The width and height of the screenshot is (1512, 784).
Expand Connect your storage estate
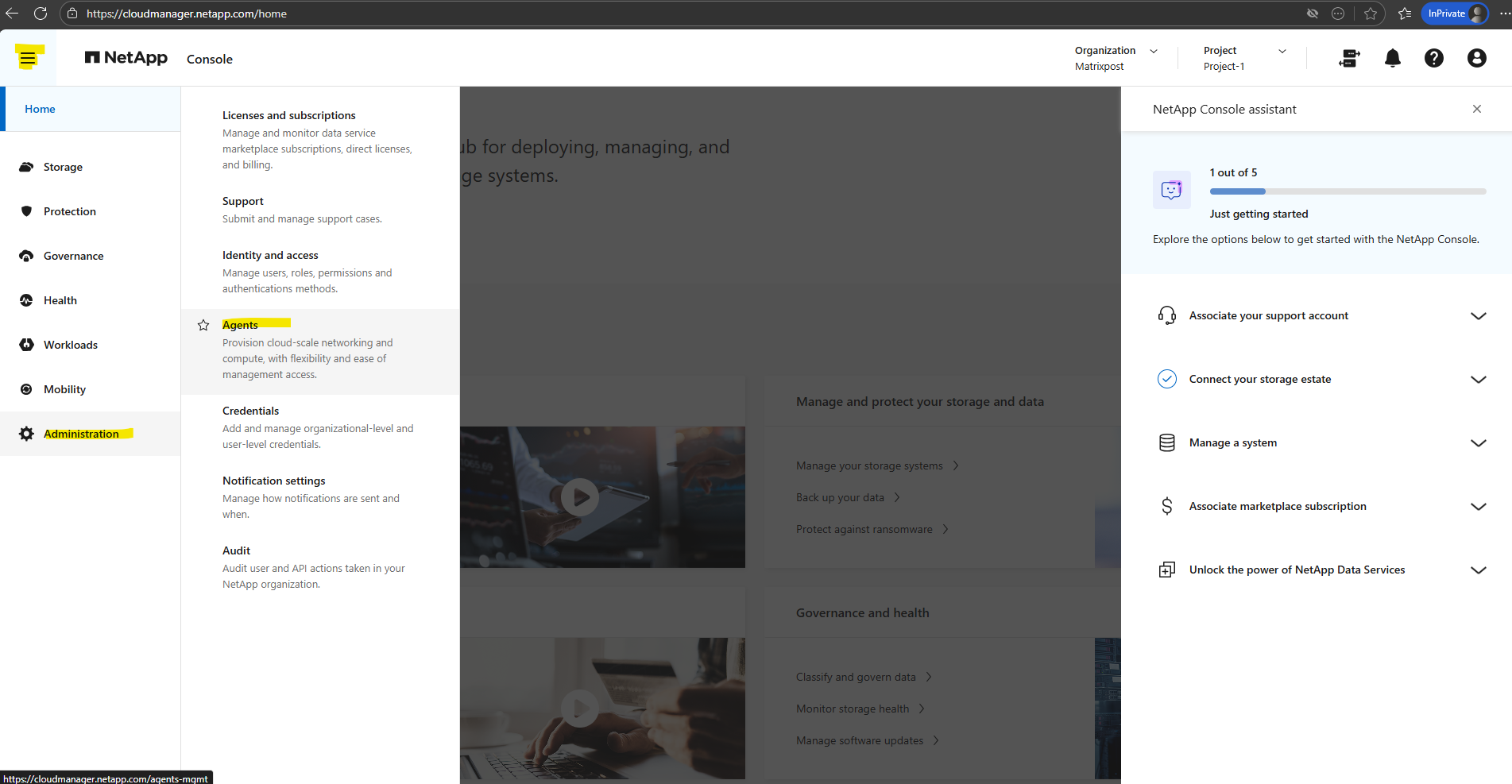point(1478,379)
